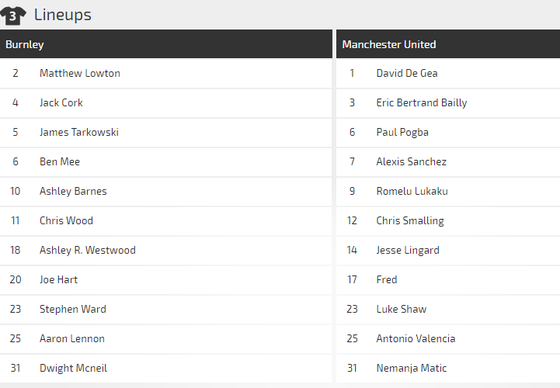The height and width of the screenshot is (388, 560).
Task: Open Ben Mee's player profile
Action: coord(60,161)
